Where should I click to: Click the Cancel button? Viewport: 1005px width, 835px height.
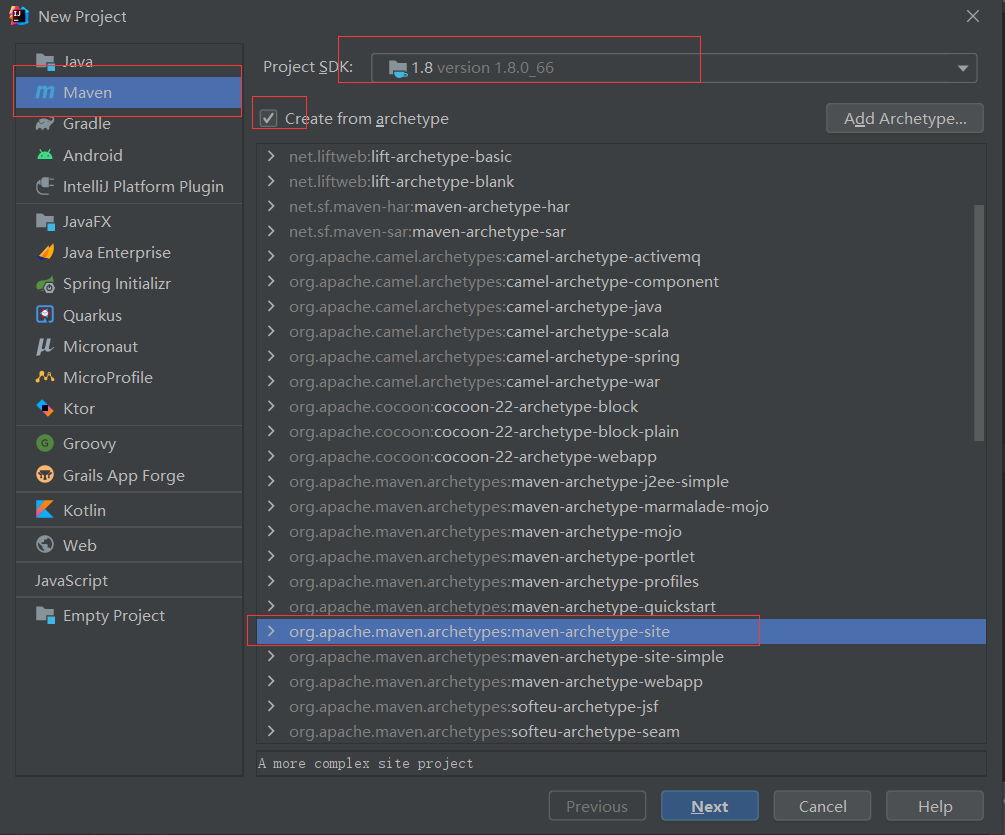[x=822, y=806]
